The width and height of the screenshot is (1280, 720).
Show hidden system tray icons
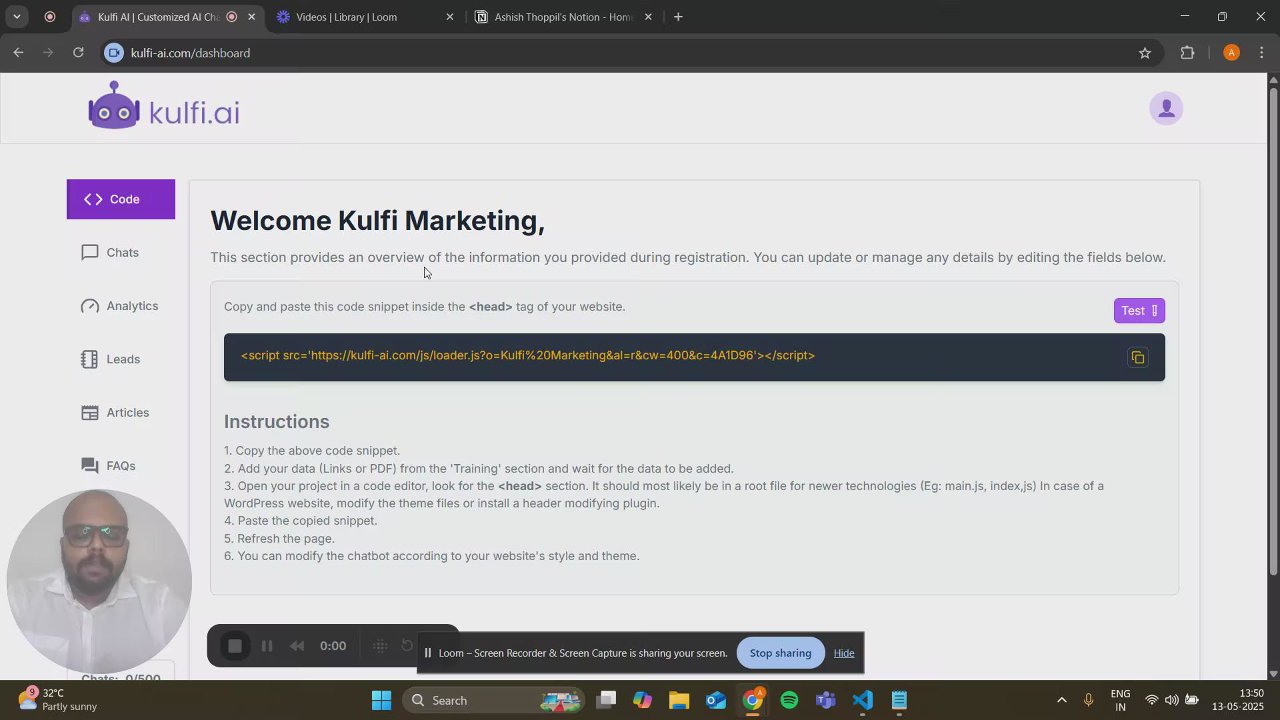pos(1061,700)
